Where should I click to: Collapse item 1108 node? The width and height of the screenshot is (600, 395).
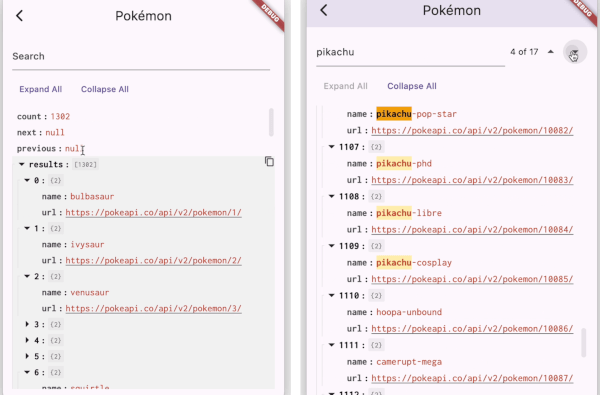pyautogui.click(x=332, y=196)
